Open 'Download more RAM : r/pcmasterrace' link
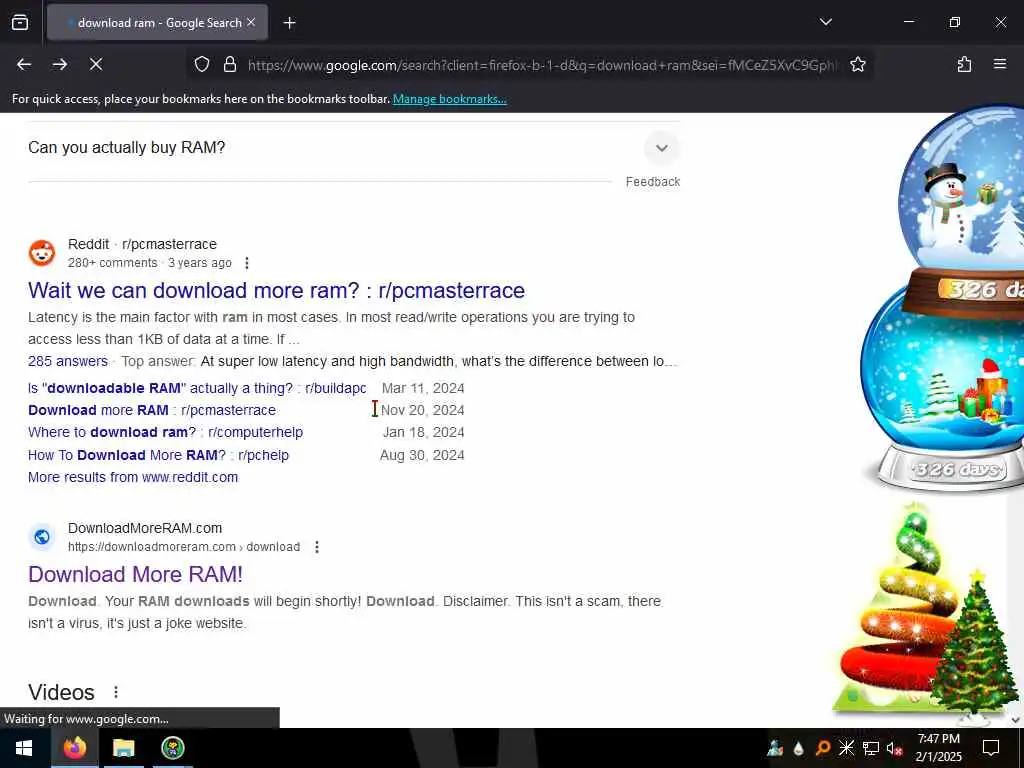This screenshot has width=1024, height=768. tap(152, 410)
